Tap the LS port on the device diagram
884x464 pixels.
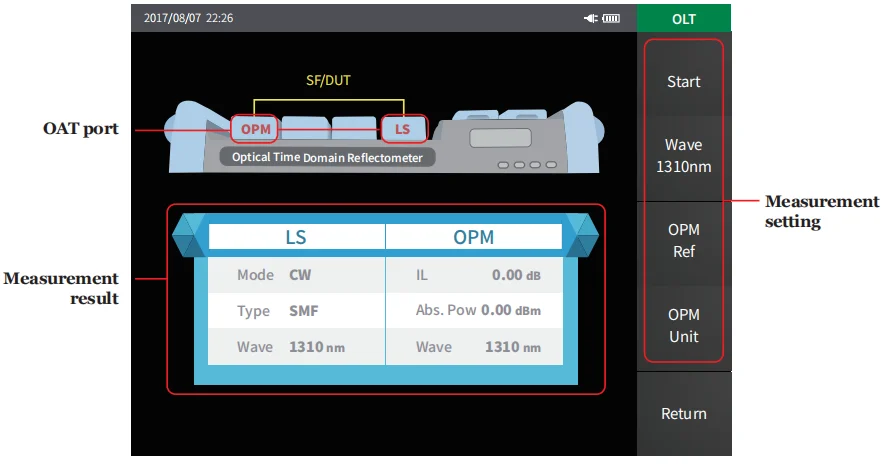pos(404,129)
